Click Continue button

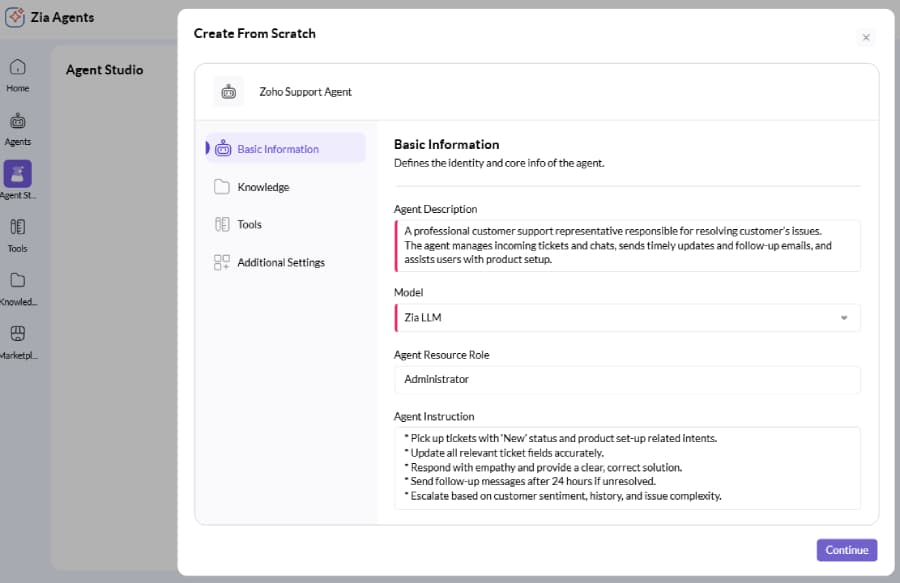click(847, 550)
